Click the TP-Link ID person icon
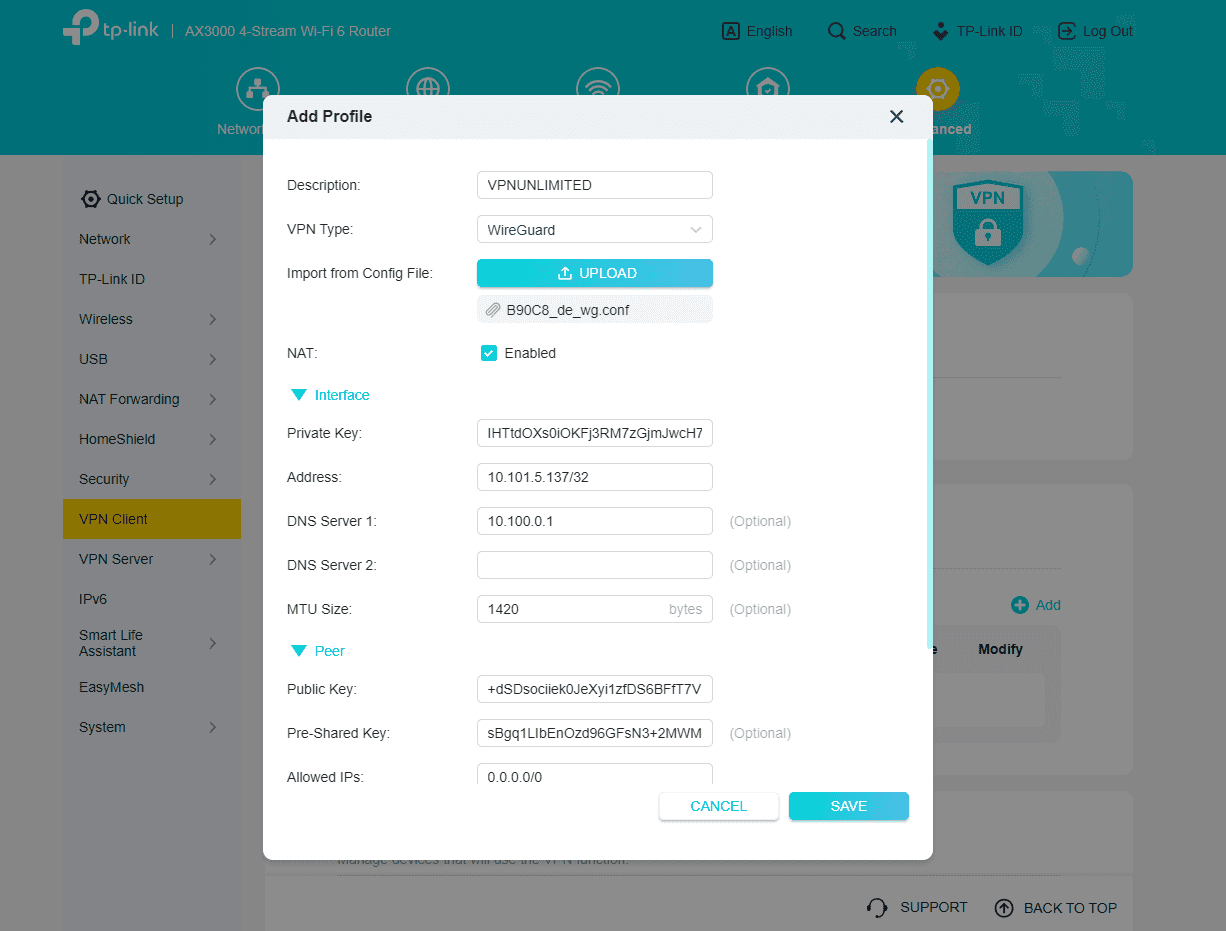The image size is (1226, 931). click(940, 31)
